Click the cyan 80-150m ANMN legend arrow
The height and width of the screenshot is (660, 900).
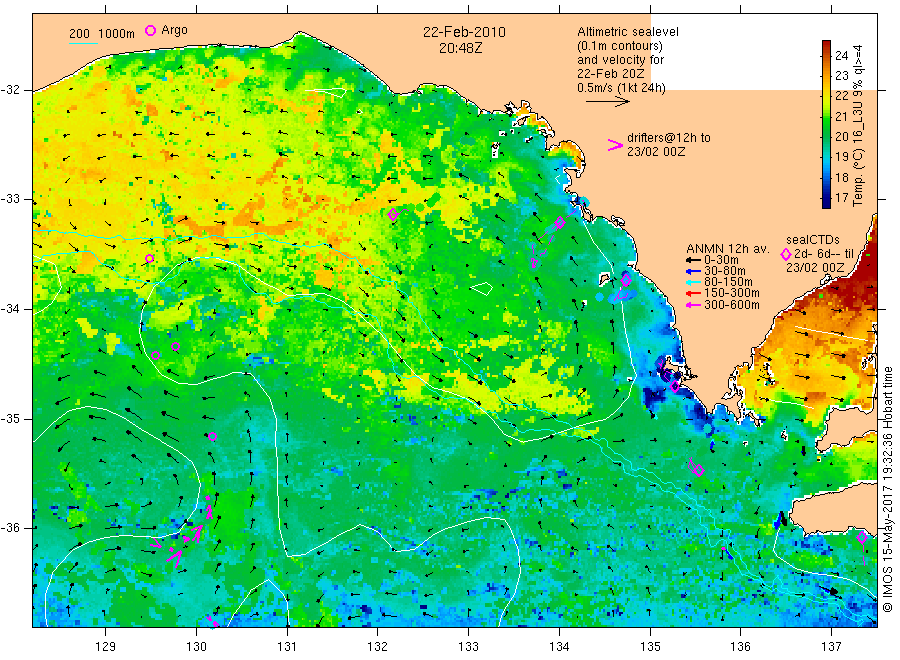coord(693,282)
